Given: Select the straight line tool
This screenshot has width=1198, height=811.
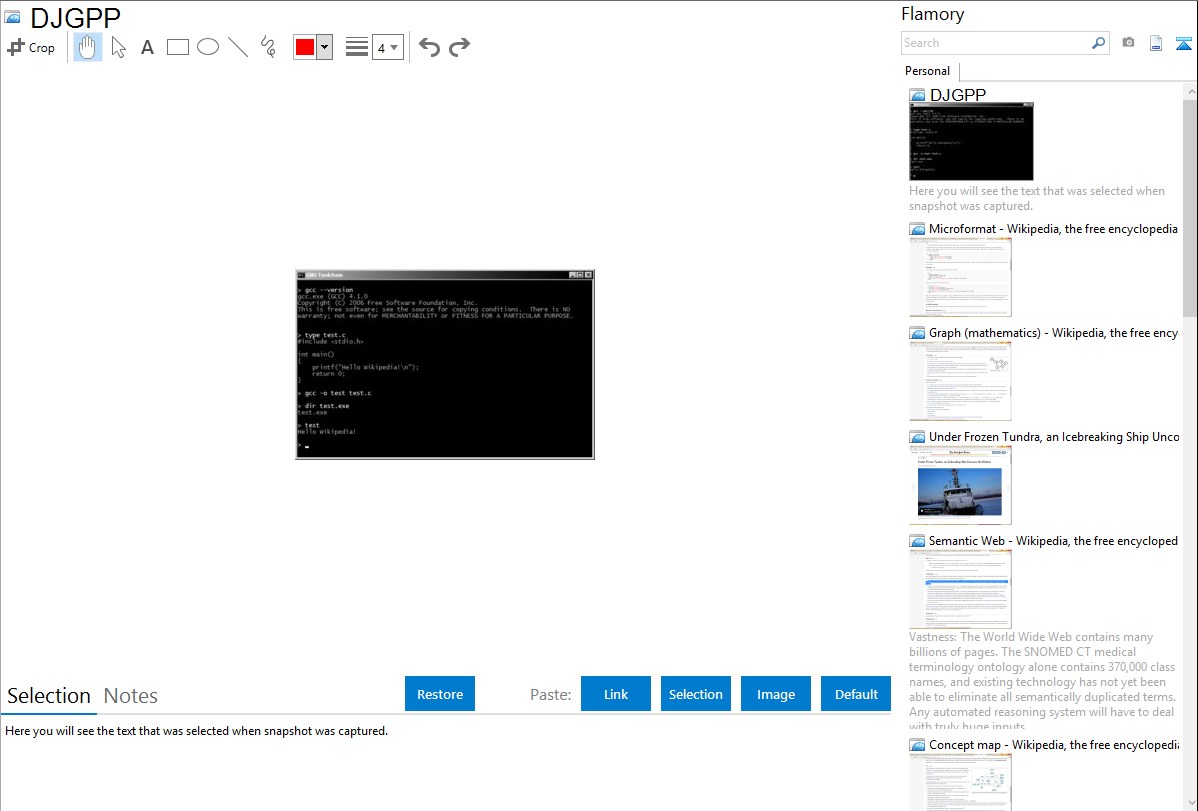Looking at the screenshot, I should [x=238, y=47].
